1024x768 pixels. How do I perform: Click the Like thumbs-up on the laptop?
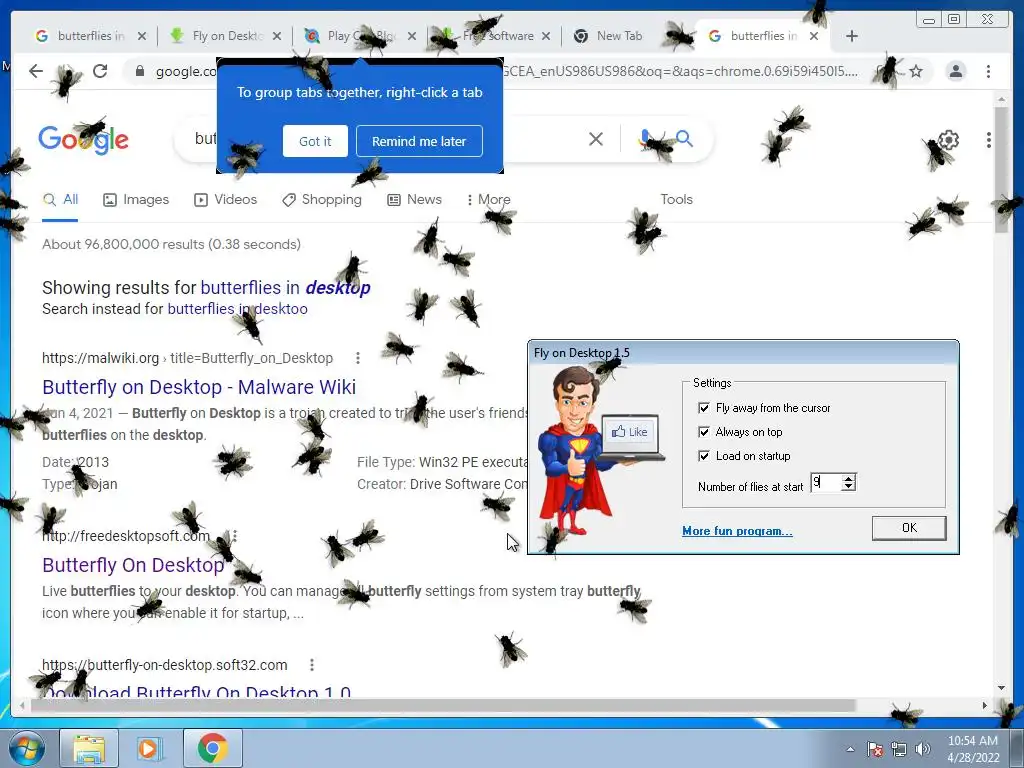click(x=630, y=432)
